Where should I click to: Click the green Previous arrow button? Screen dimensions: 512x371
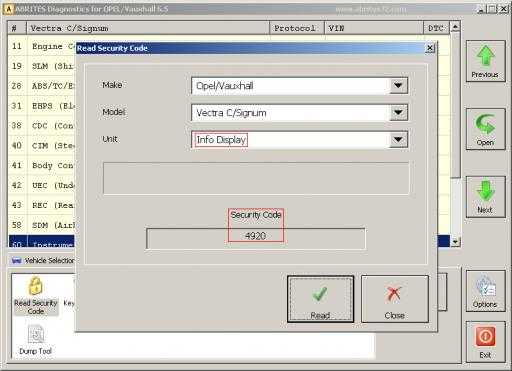485,61
